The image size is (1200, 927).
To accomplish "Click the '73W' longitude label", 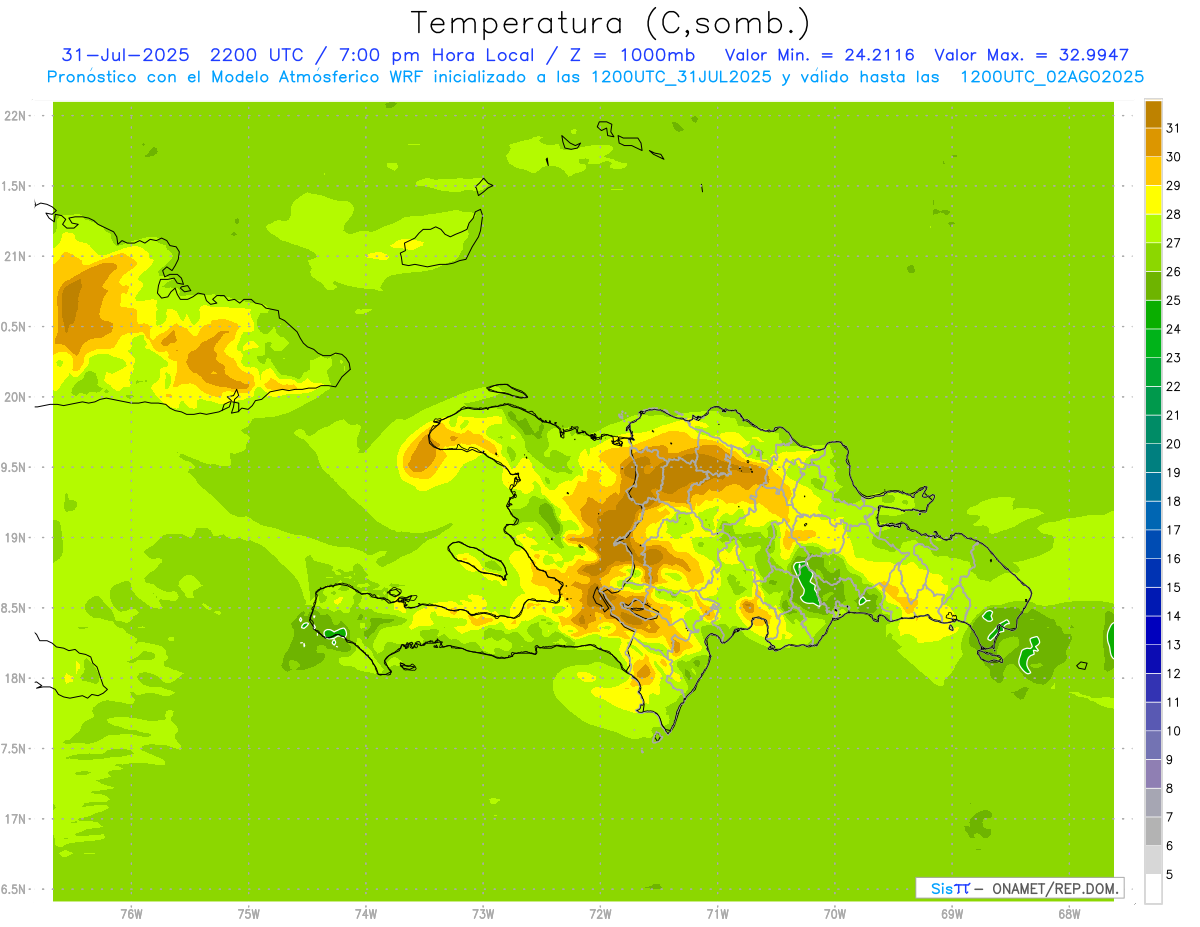I will (483, 914).
